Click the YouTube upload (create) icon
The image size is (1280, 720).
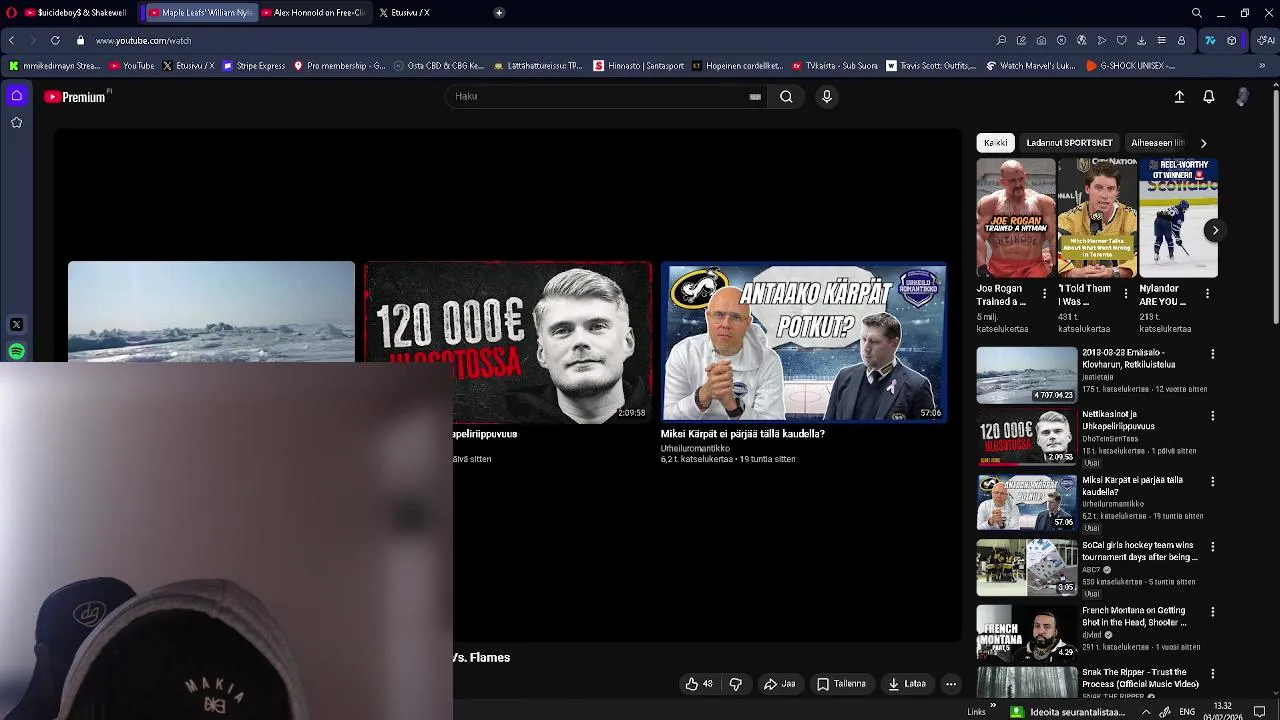1179,97
